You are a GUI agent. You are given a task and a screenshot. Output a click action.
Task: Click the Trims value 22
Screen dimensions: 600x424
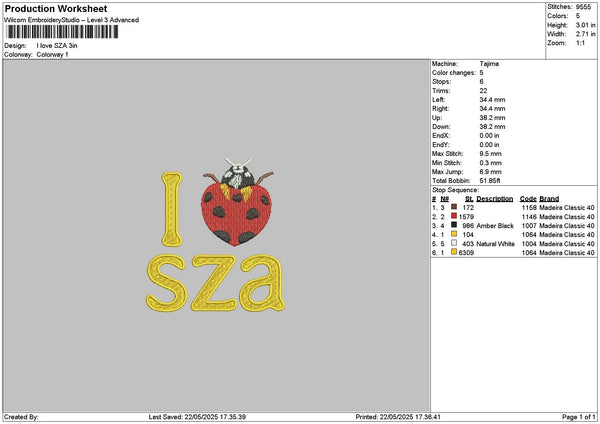(x=483, y=91)
